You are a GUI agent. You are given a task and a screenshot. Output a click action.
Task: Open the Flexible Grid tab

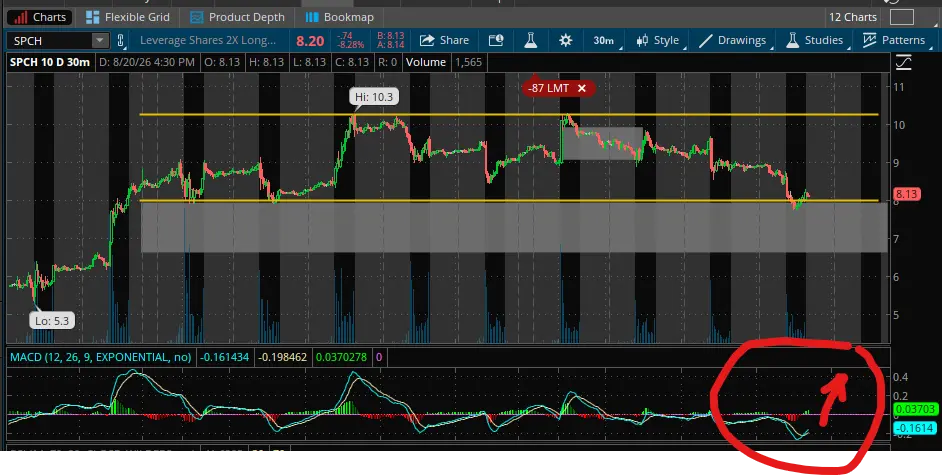[127, 17]
